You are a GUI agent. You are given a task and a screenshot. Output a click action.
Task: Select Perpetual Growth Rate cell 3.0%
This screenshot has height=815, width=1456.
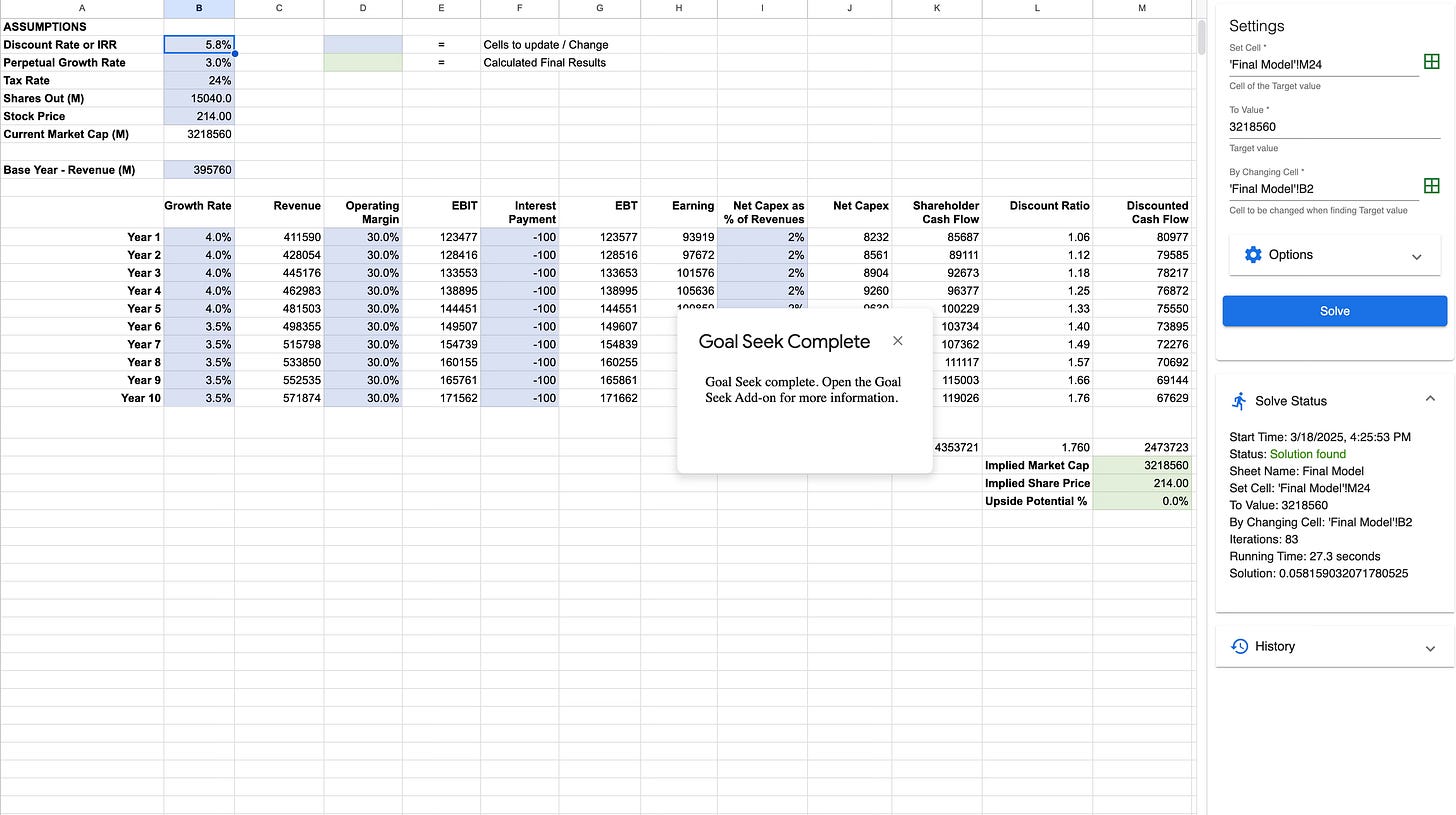pos(199,63)
